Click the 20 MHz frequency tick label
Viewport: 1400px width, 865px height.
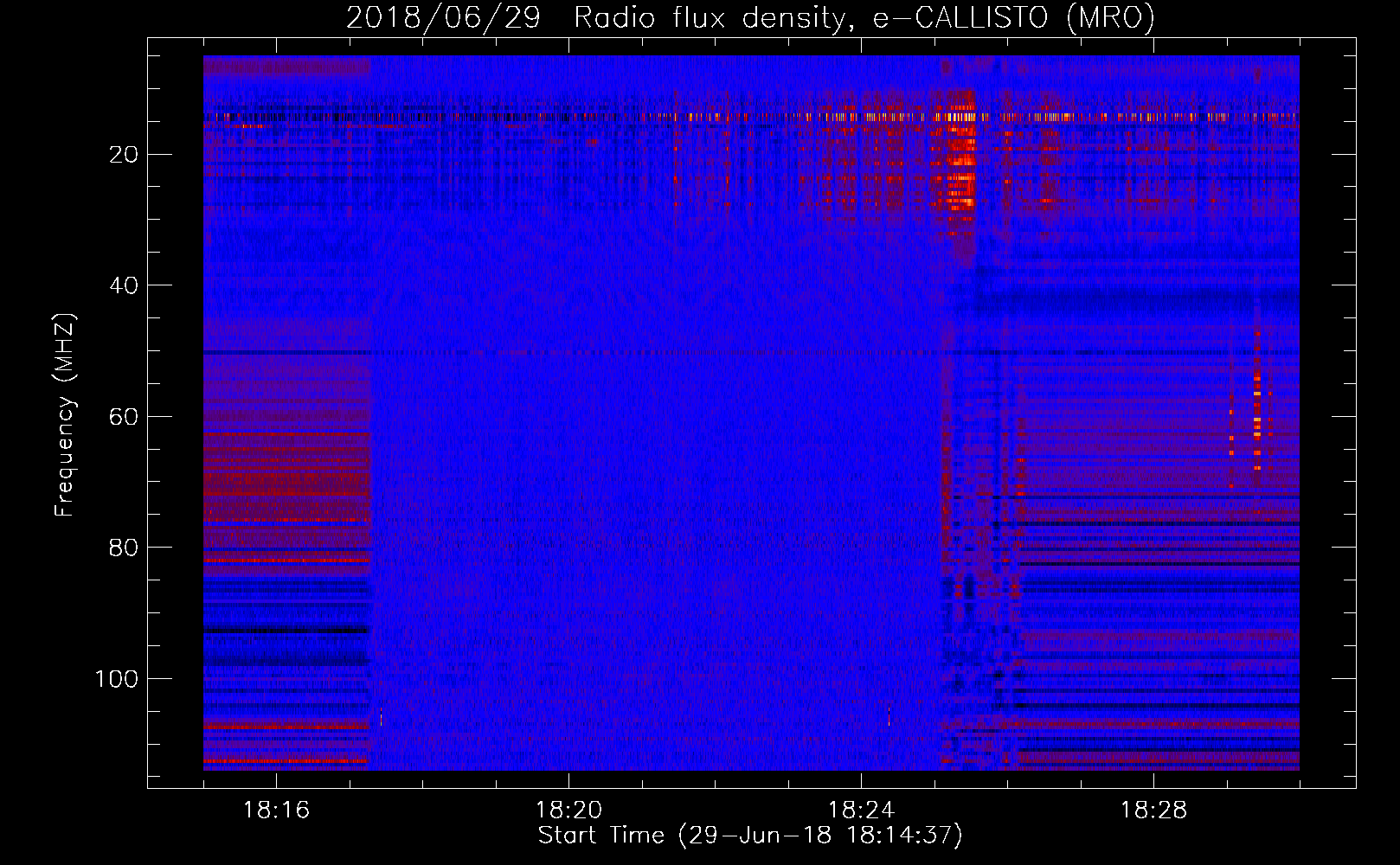[125, 155]
